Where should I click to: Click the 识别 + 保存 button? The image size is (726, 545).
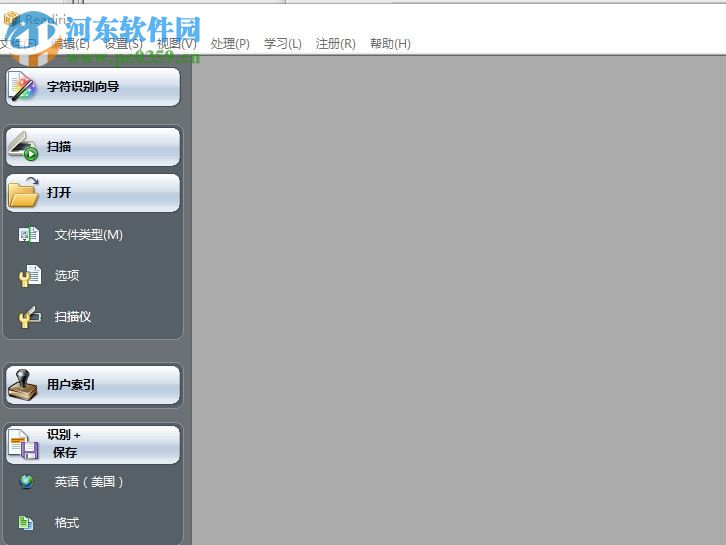click(x=93, y=445)
